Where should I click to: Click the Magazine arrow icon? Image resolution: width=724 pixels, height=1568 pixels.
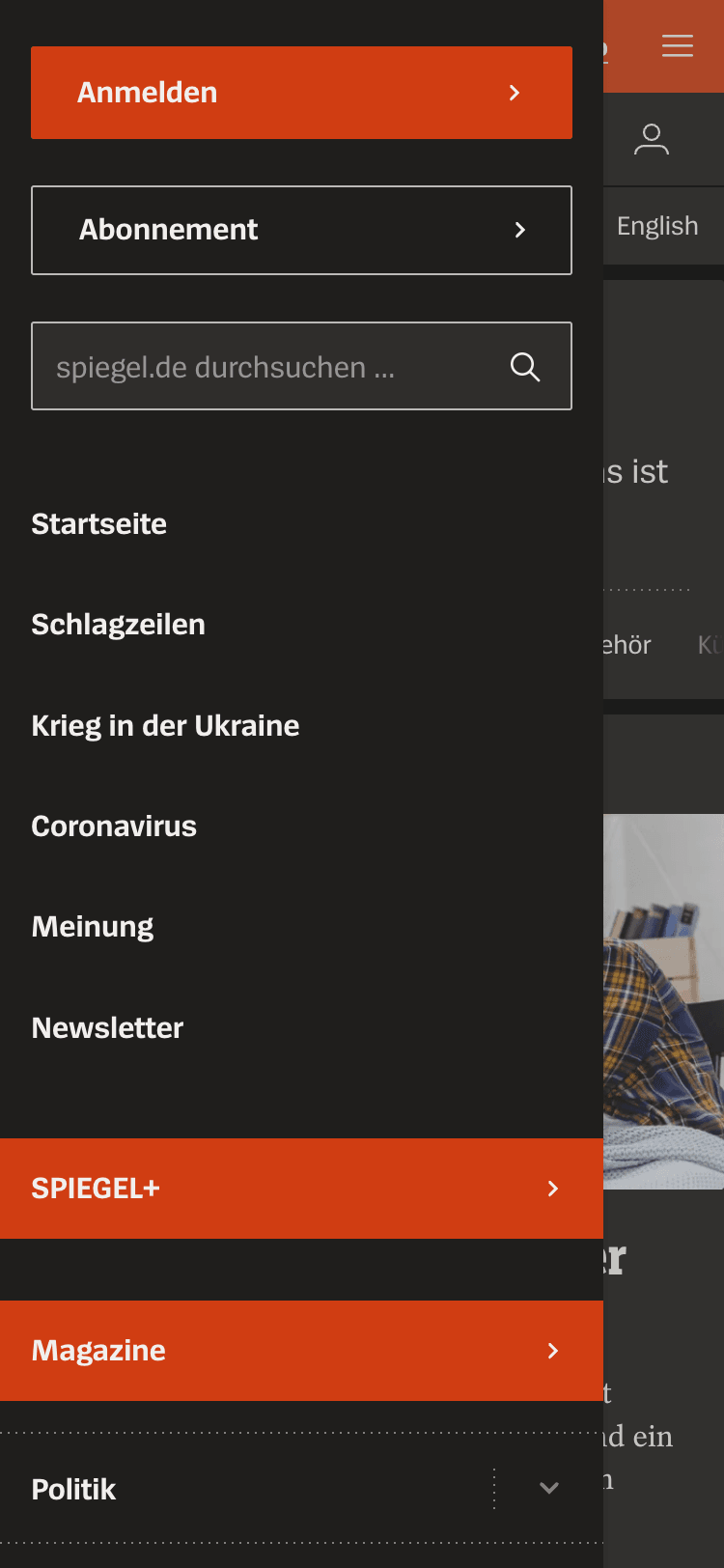click(x=553, y=1351)
